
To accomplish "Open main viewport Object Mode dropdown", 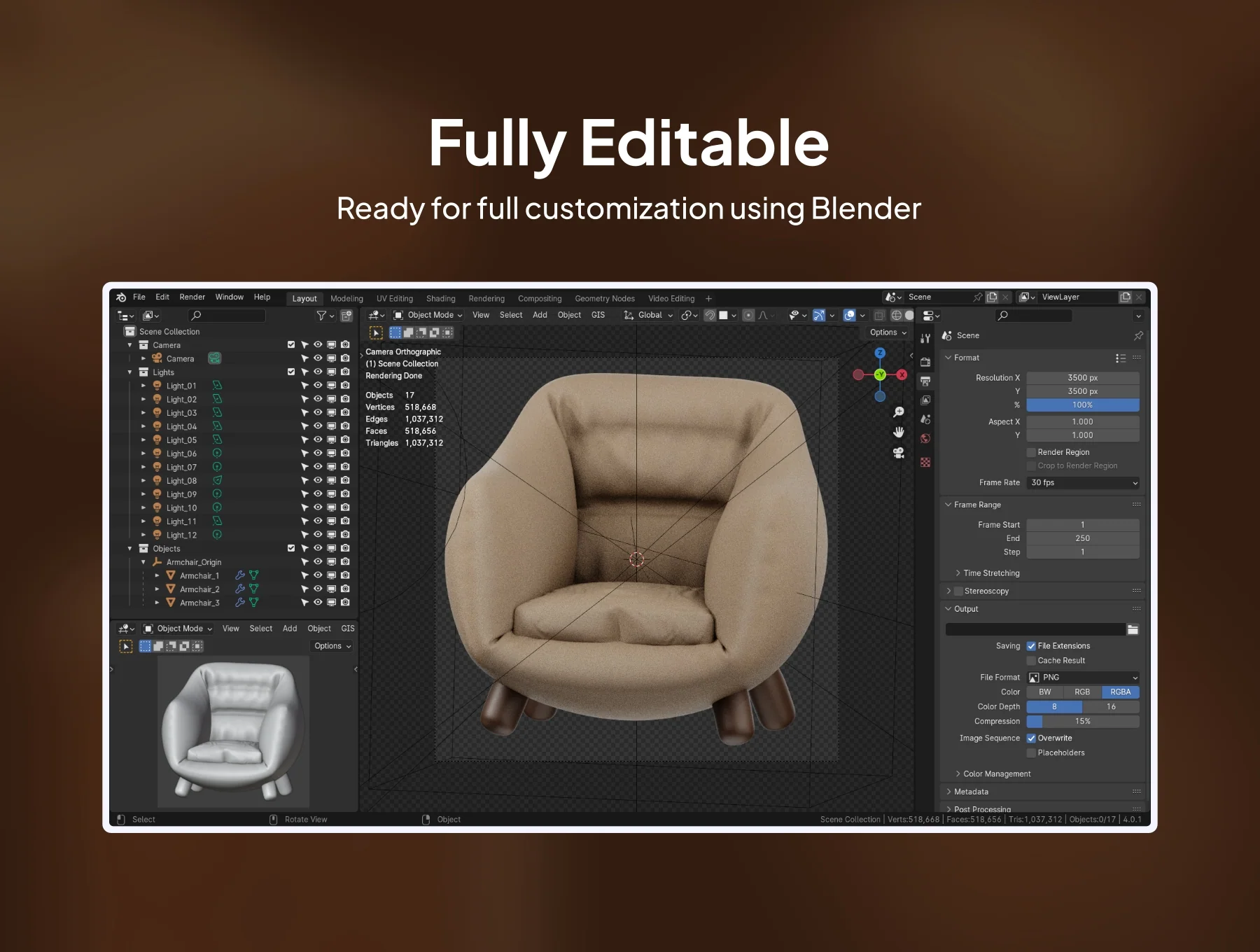I will click(428, 316).
